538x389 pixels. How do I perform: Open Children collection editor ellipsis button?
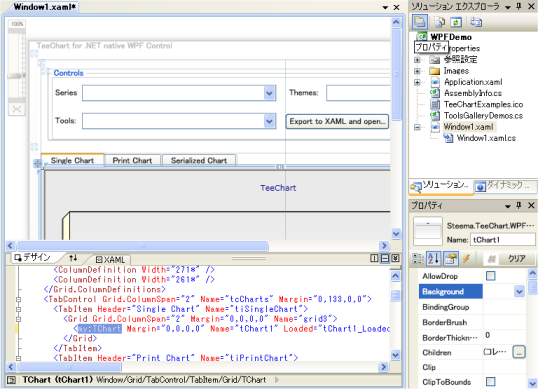(x=519, y=352)
